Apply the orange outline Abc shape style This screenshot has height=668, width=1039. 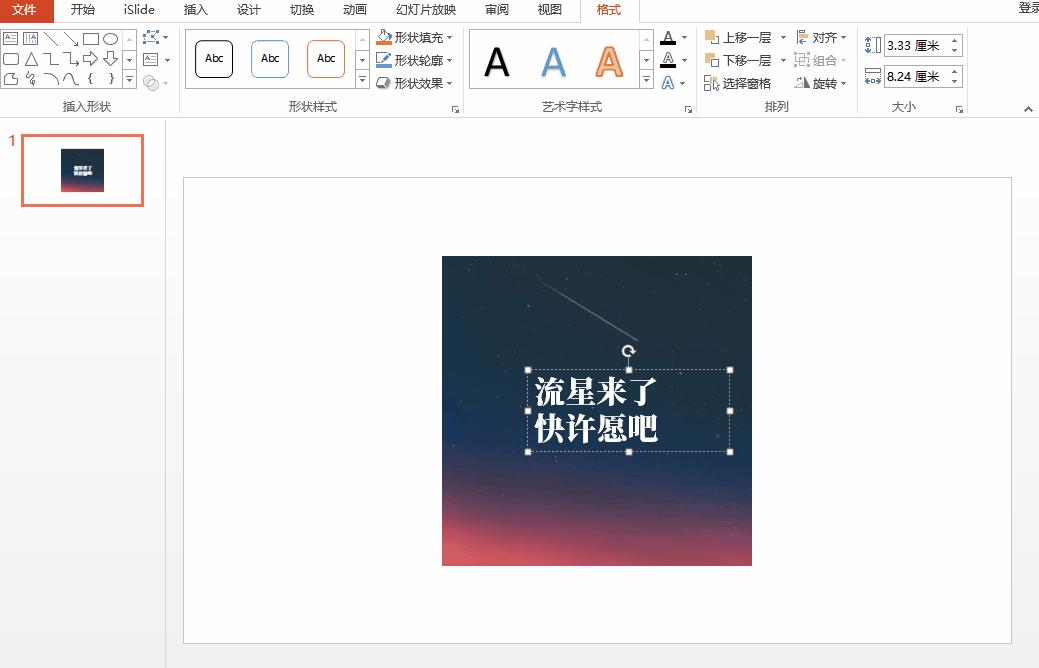point(326,58)
